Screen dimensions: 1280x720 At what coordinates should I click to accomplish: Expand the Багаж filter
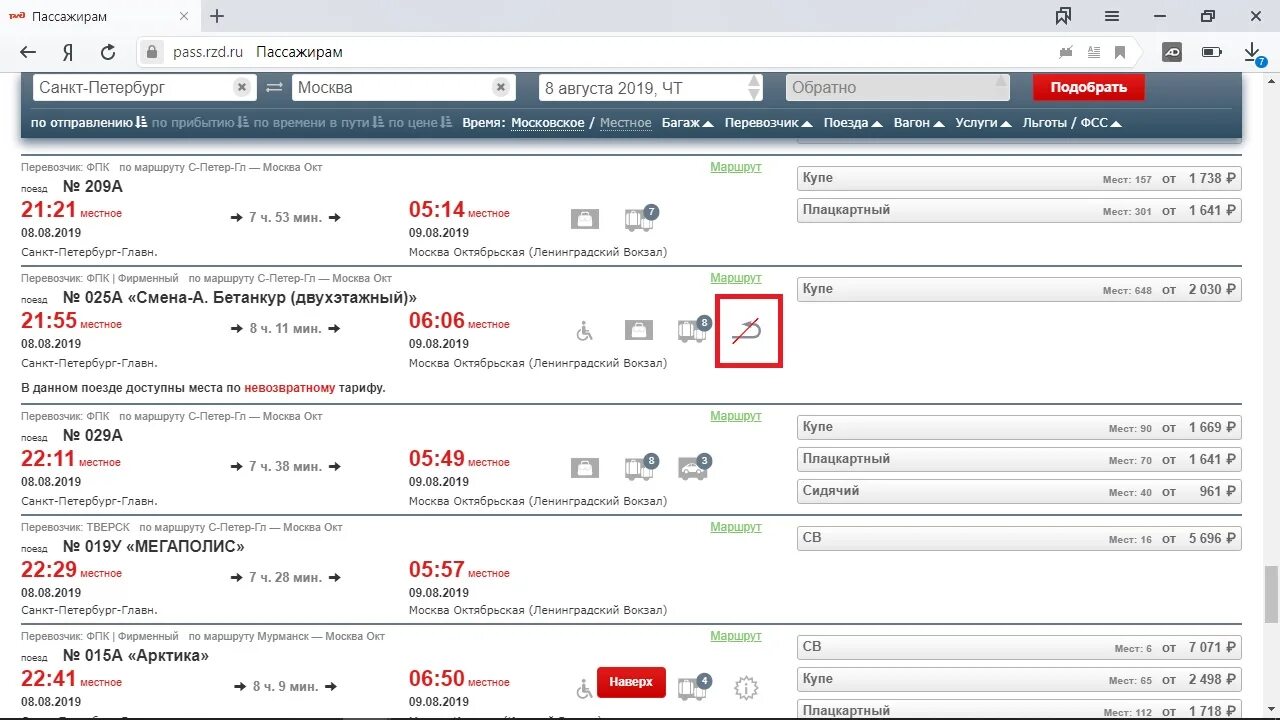(x=687, y=123)
